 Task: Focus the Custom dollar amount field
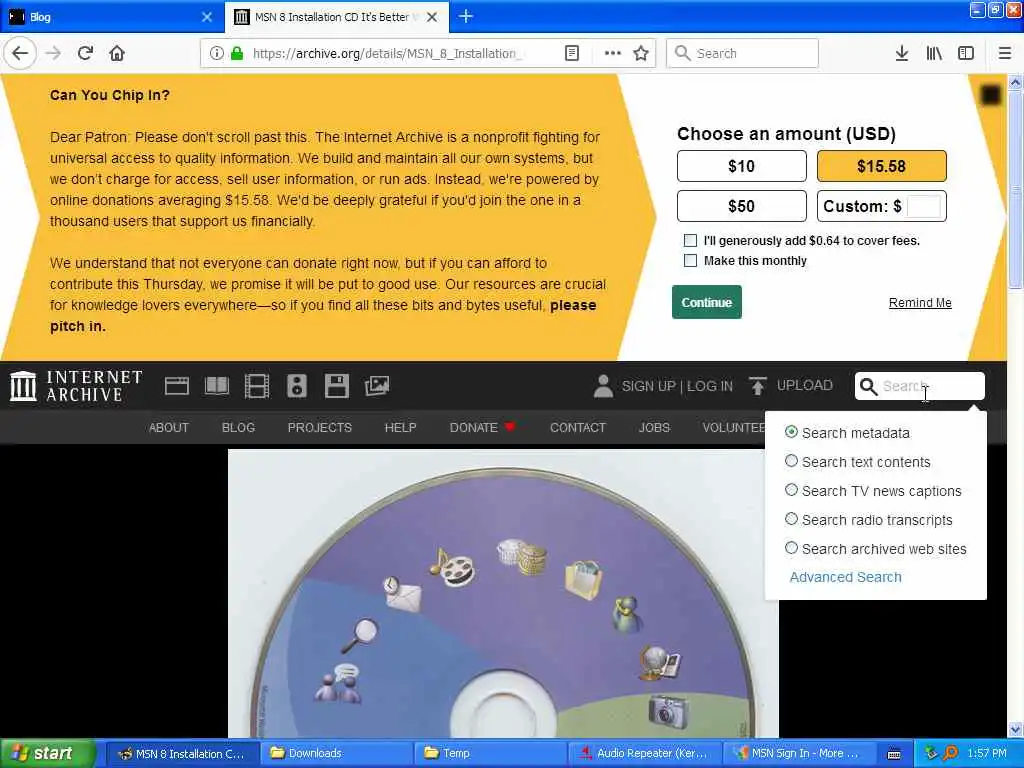(x=923, y=206)
